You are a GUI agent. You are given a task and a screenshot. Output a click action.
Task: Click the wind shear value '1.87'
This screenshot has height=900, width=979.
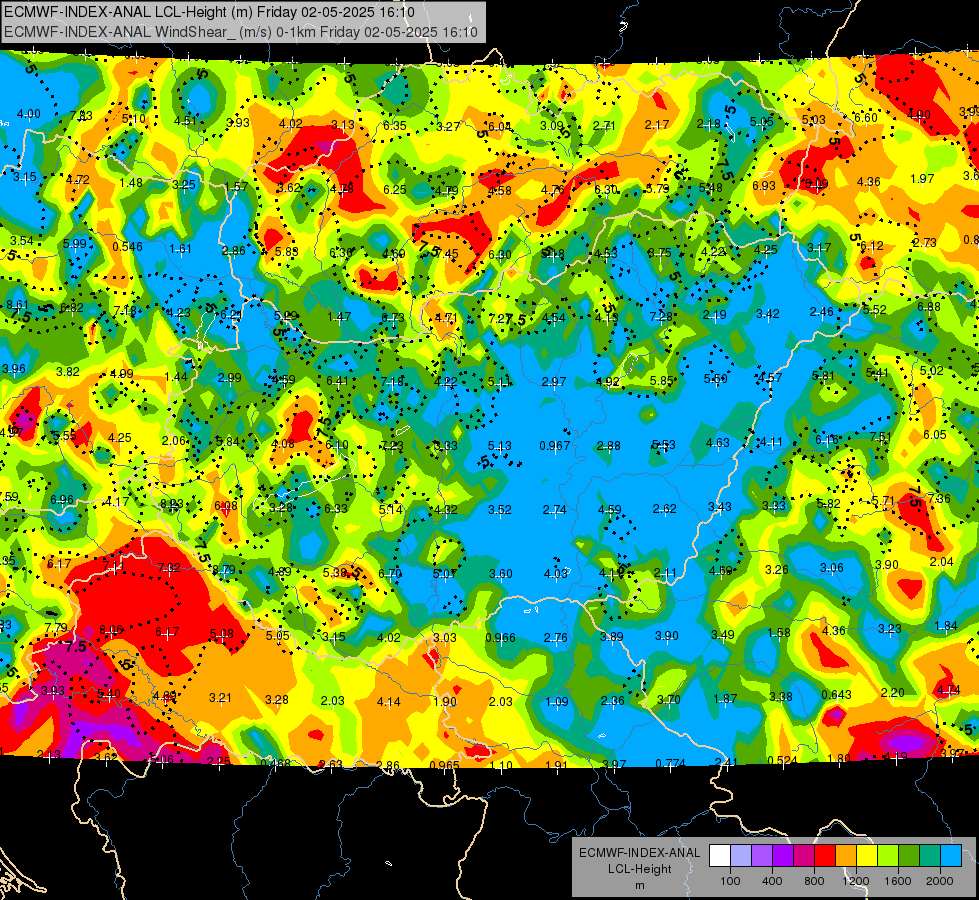(725, 699)
